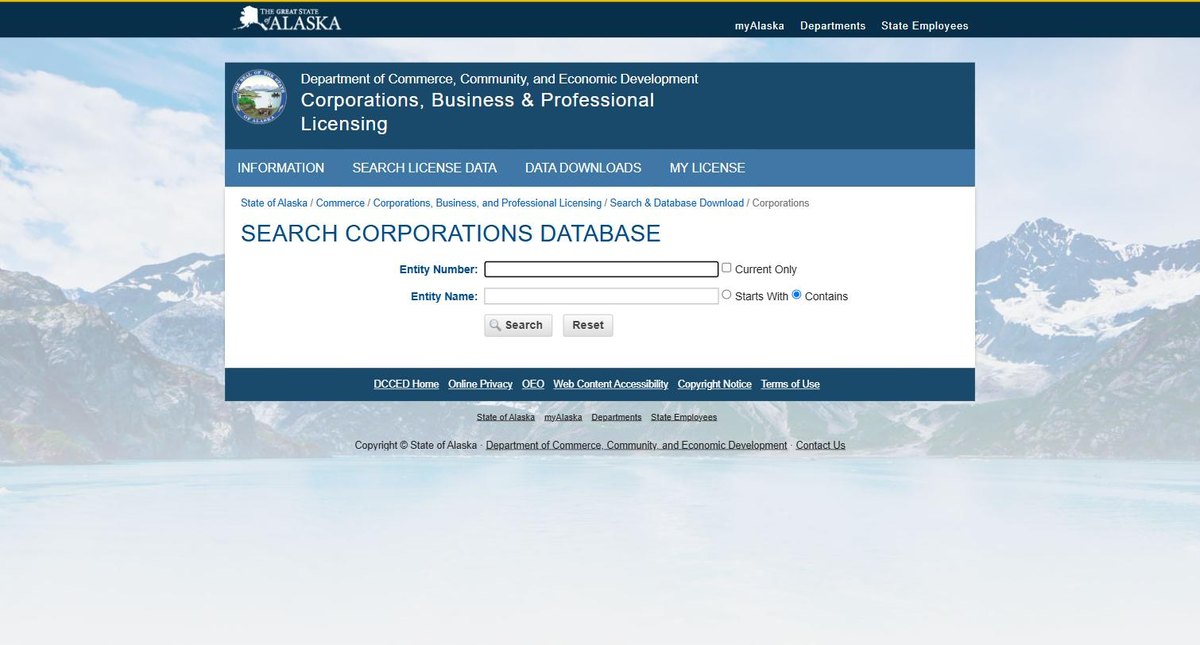Enable the Current Only checkbox
Viewport: 1200px width, 645px height.
(727, 268)
